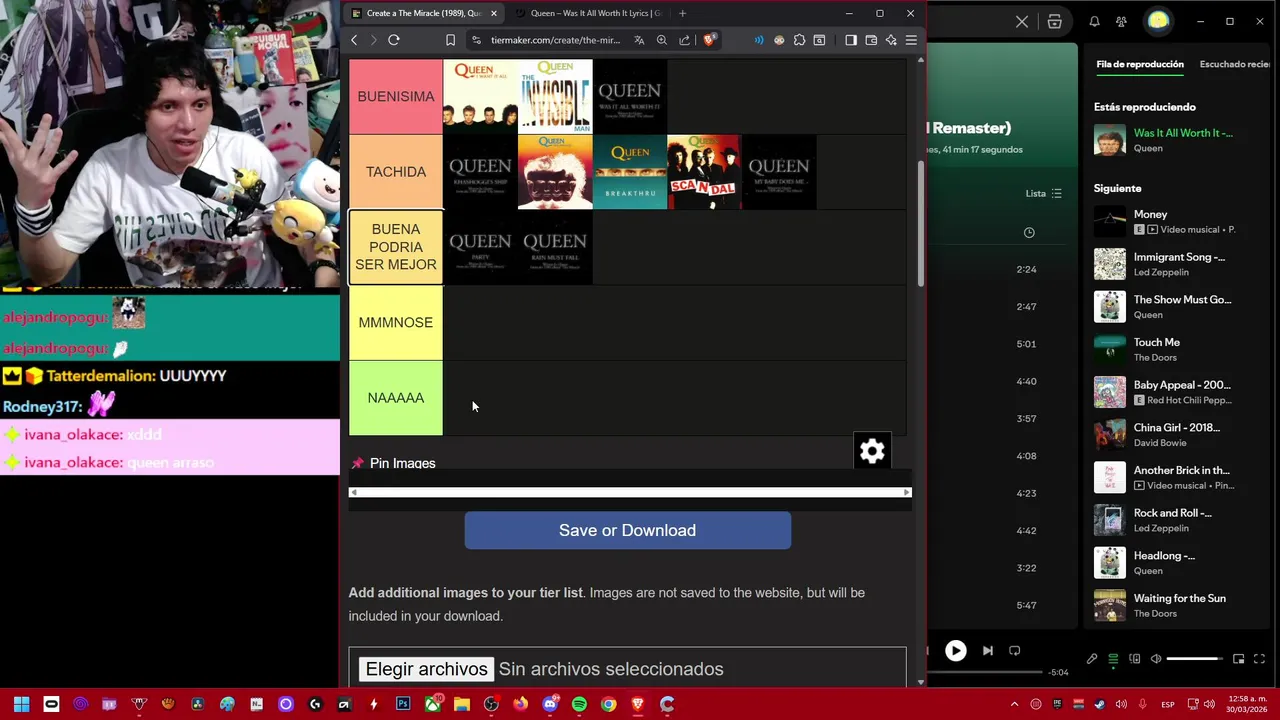Screen dimensions: 1280x720
Task: Open Brave Leo AI assistant icon
Action: (x=891, y=40)
